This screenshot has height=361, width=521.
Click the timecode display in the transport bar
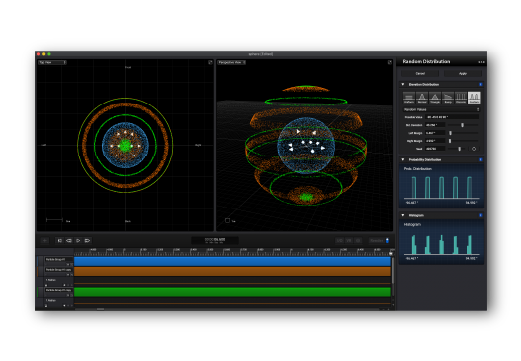[x=215, y=240]
